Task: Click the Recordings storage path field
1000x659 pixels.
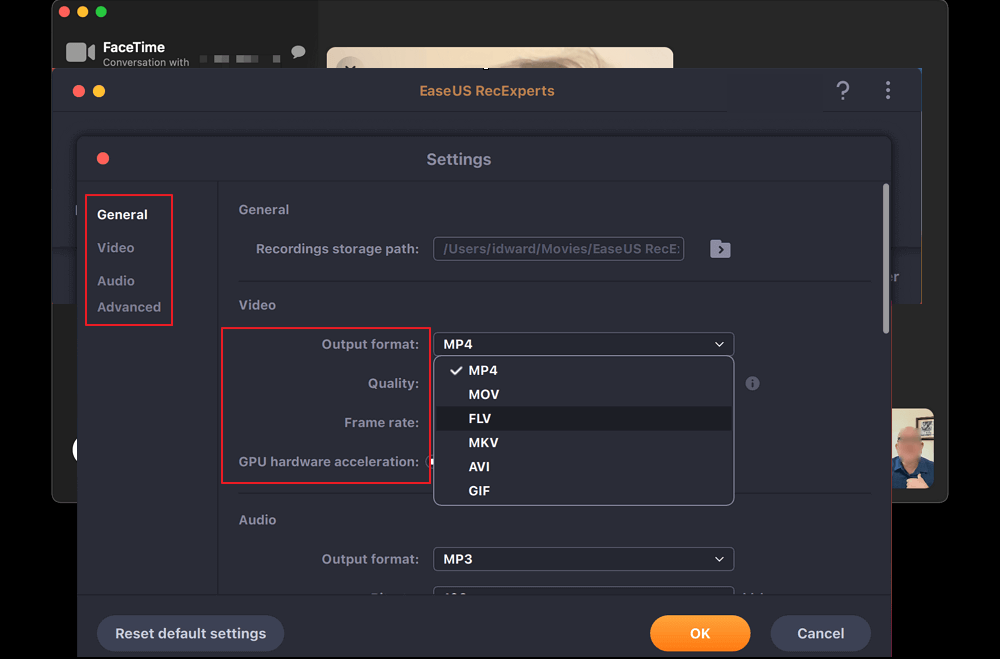Action: click(x=559, y=249)
